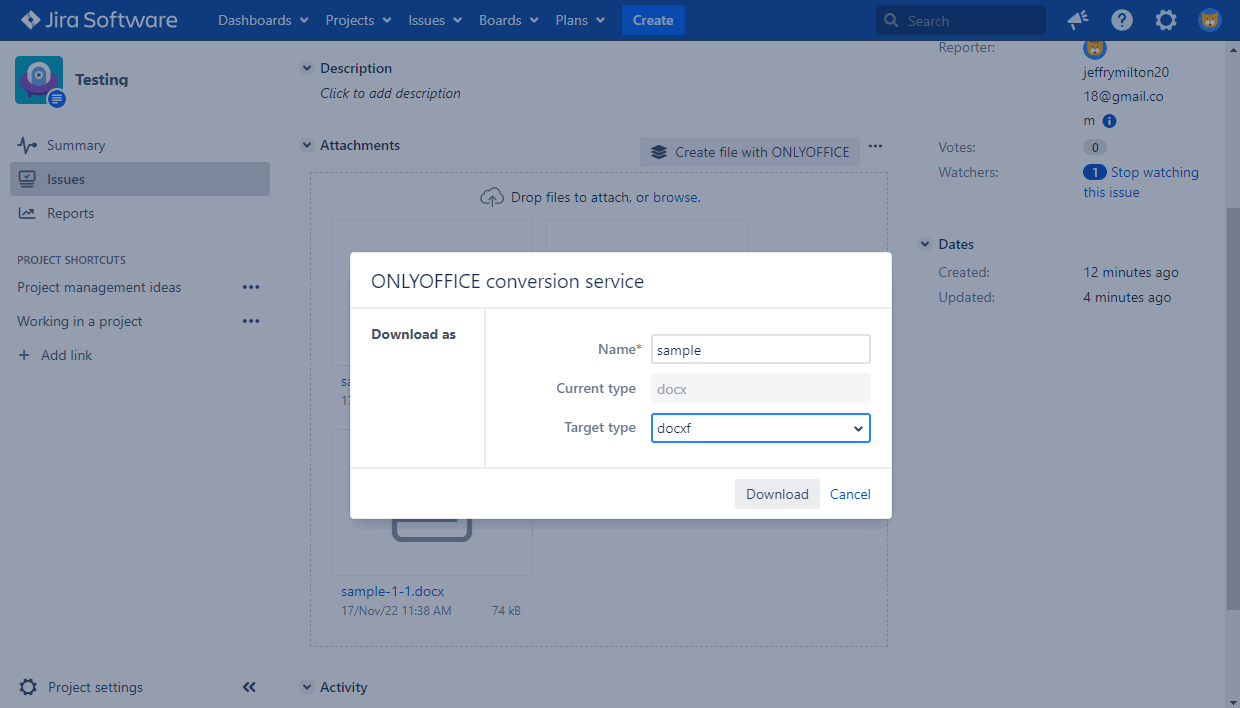Open the Target type dropdown
This screenshot has width=1240, height=708.
point(760,428)
